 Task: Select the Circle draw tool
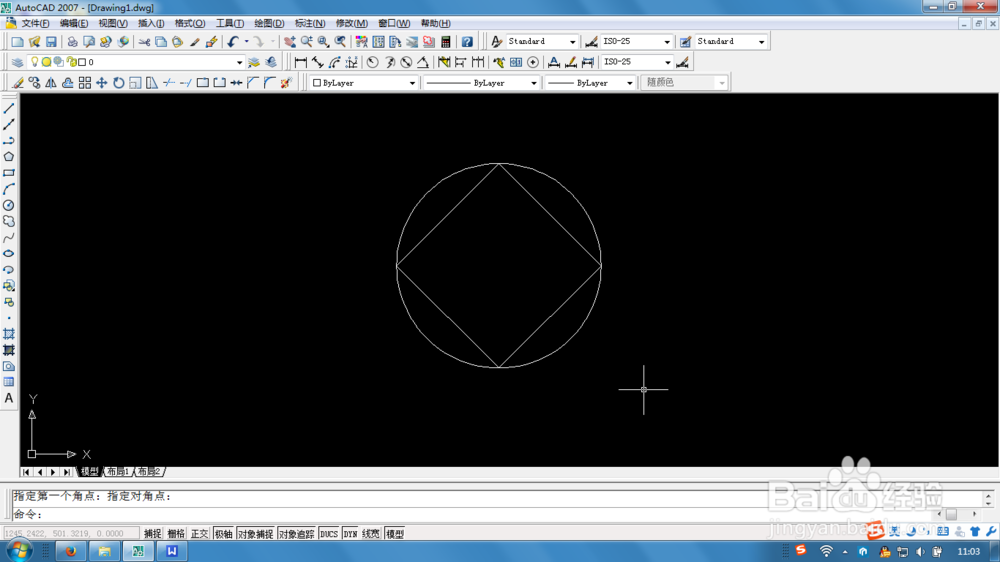[x=8, y=205]
